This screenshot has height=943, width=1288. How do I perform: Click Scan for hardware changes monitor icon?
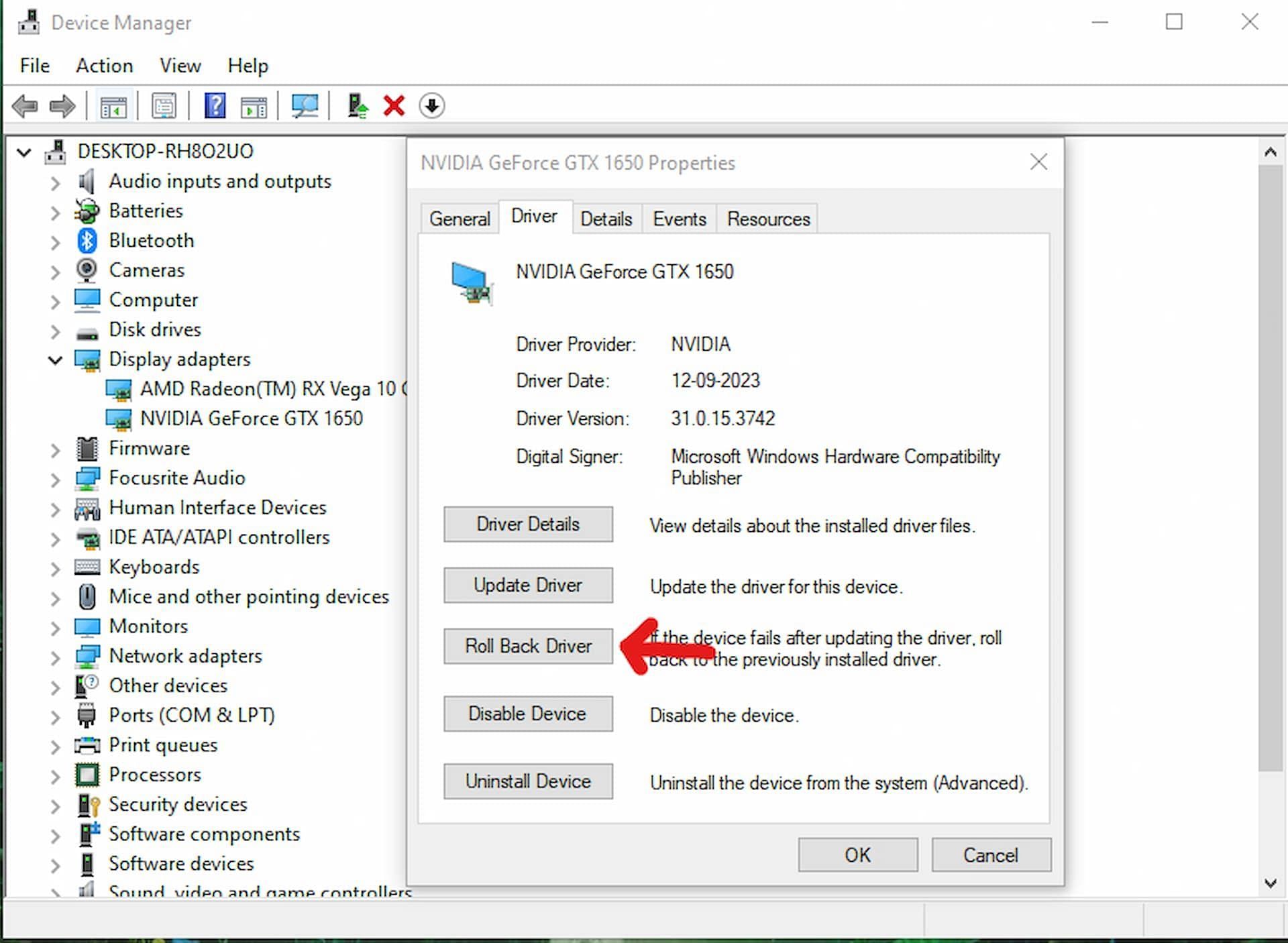point(305,106)
